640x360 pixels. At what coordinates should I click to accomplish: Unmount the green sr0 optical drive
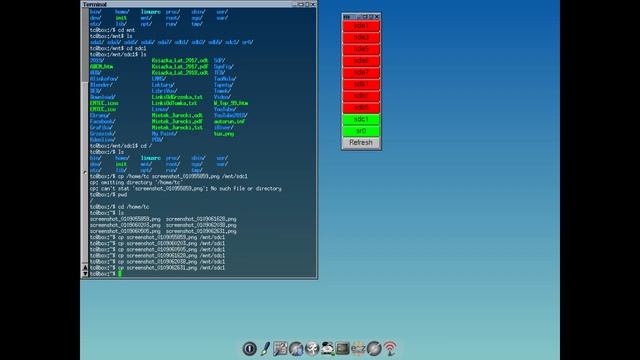(361, 131)
